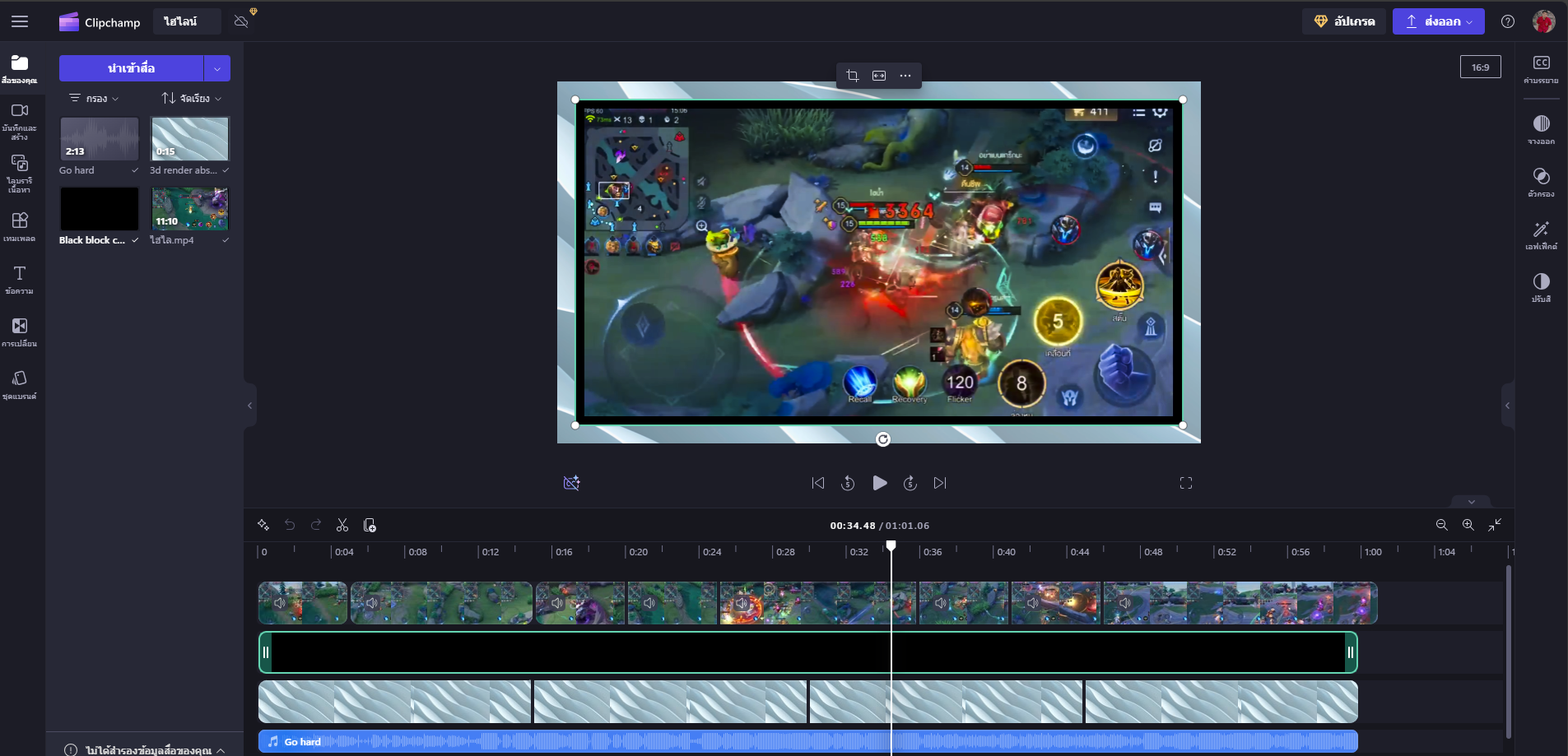The height and width of the screenshot is (756, 1568).
Task: Open the more options ellipsis above preview
Action: point(905,76)
